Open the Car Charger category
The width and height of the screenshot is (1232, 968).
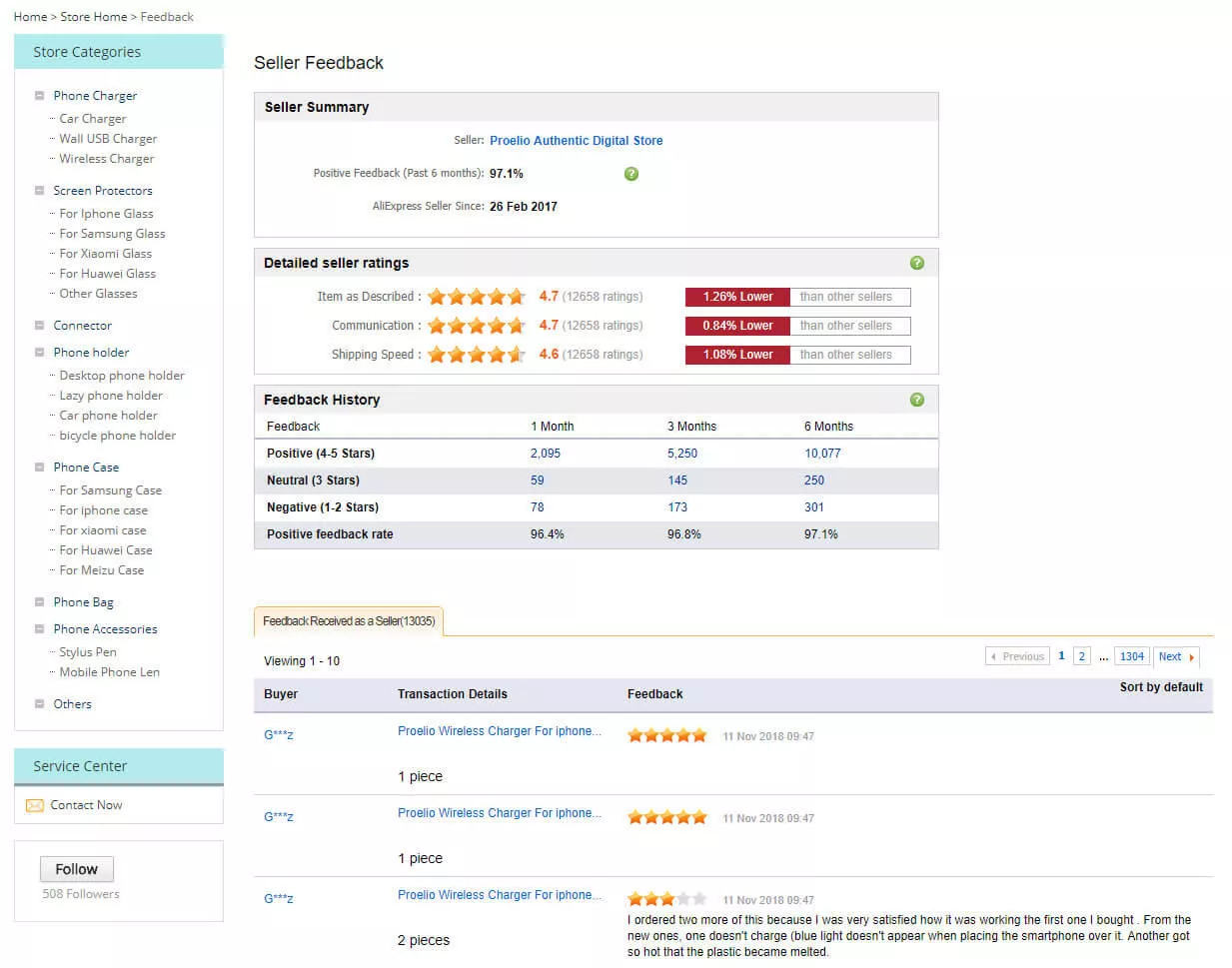click(93, 119)
